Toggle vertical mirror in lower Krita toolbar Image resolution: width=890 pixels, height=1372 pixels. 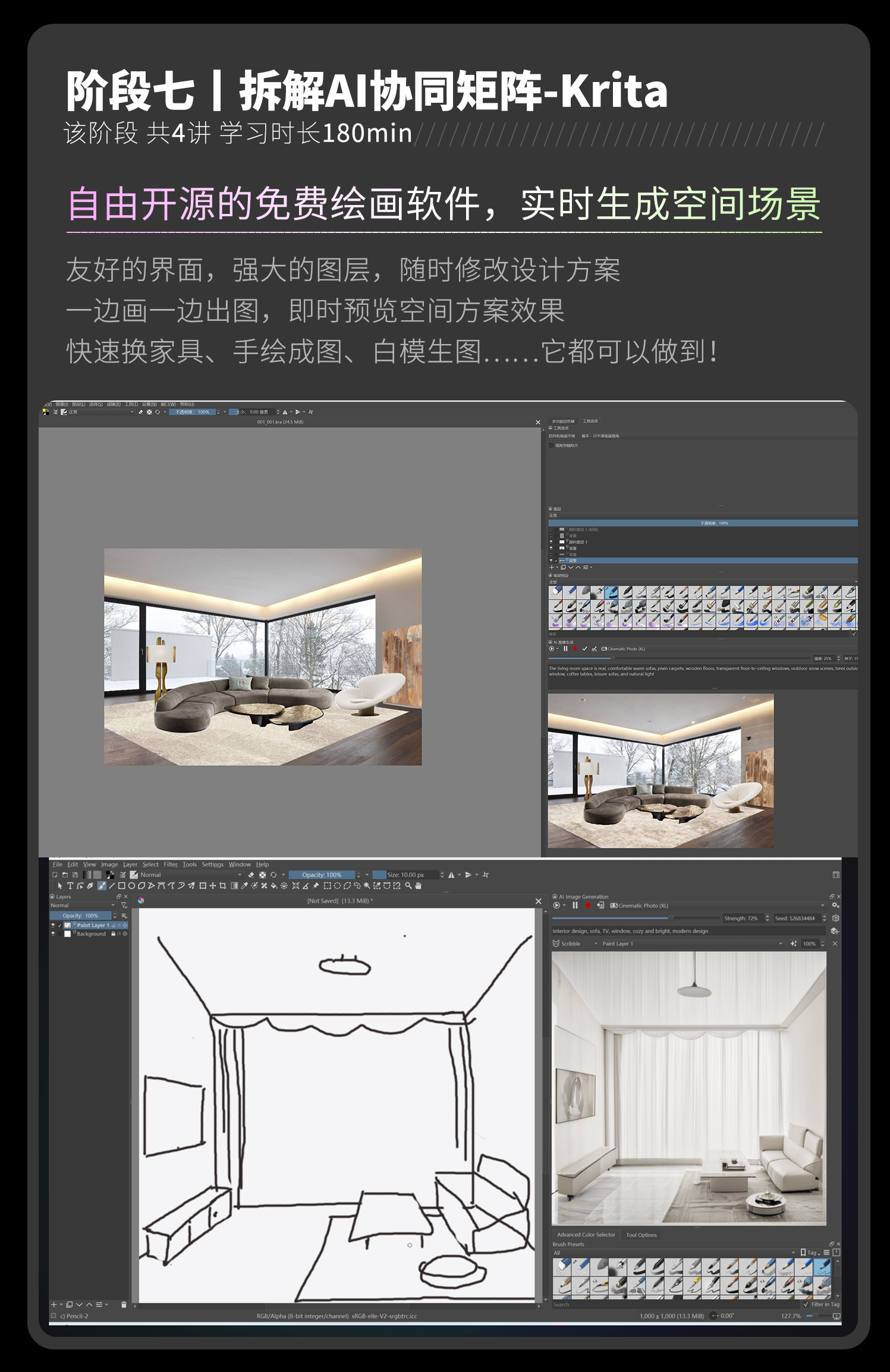[468, 875]
